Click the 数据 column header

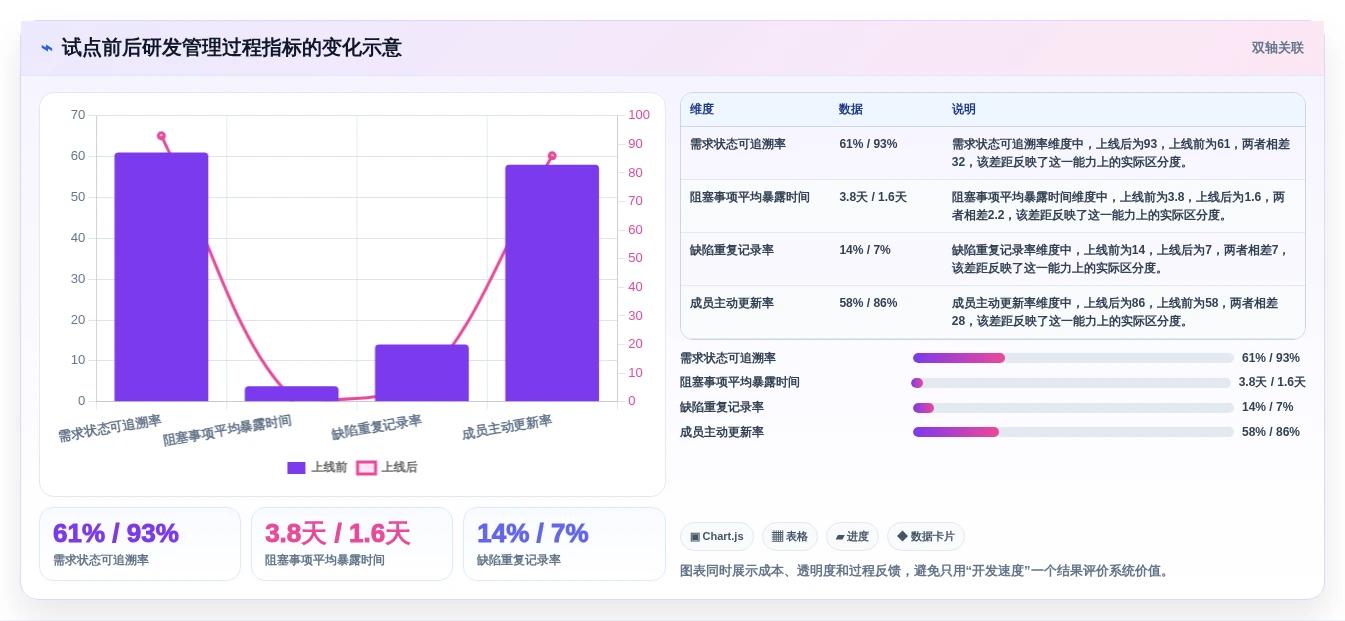tap(851, 109)
